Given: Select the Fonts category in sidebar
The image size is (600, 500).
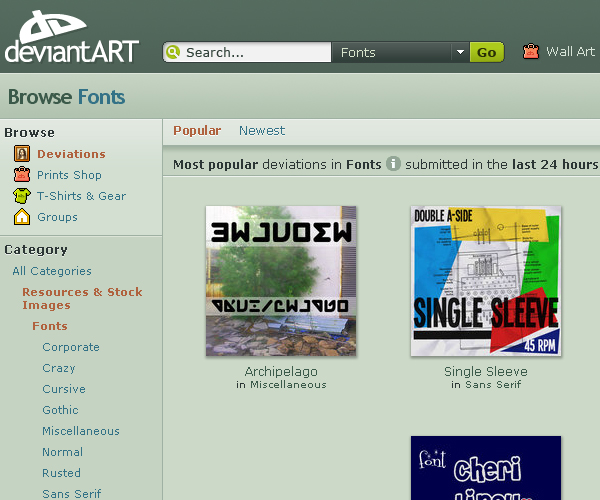Looking at the screenshot, I should pyautogui.click(x=50, y=326).
